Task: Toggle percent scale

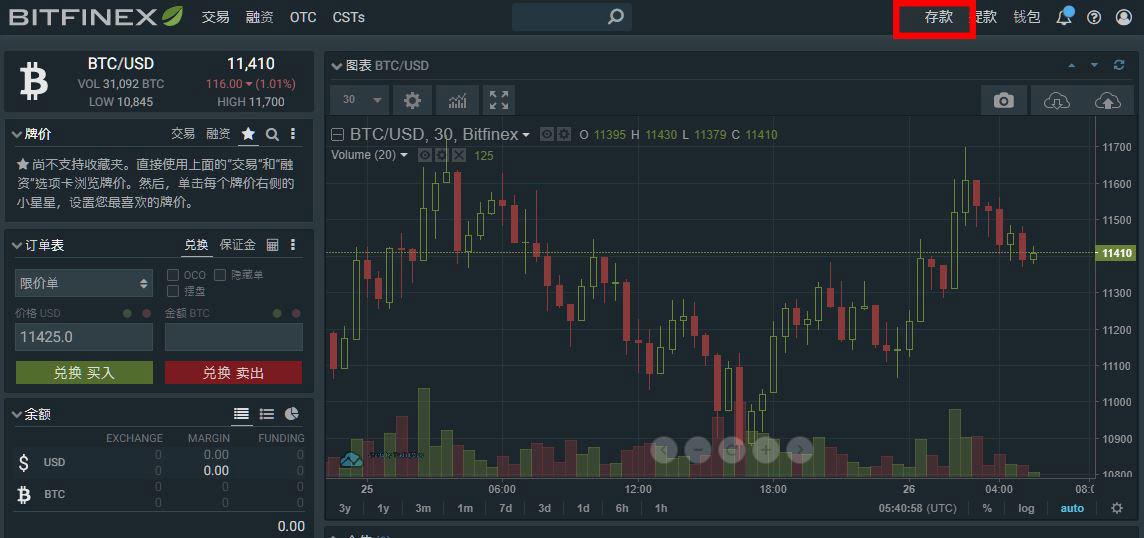Action: (987, 508)
